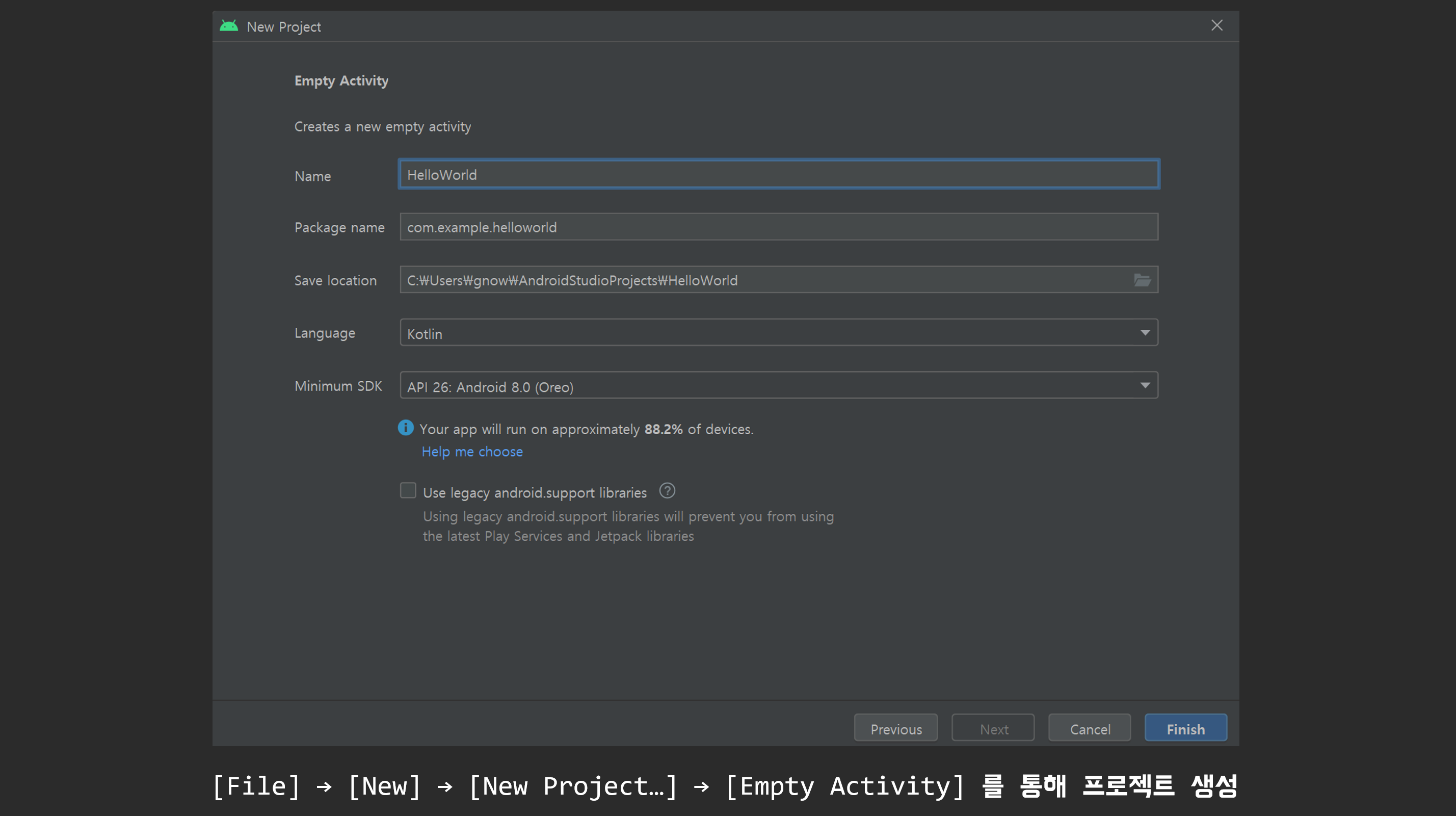This screenshot has height=816, width=1456.
Task: Expand the Language dropdown arrow
Action: (x=1145, y=333)
